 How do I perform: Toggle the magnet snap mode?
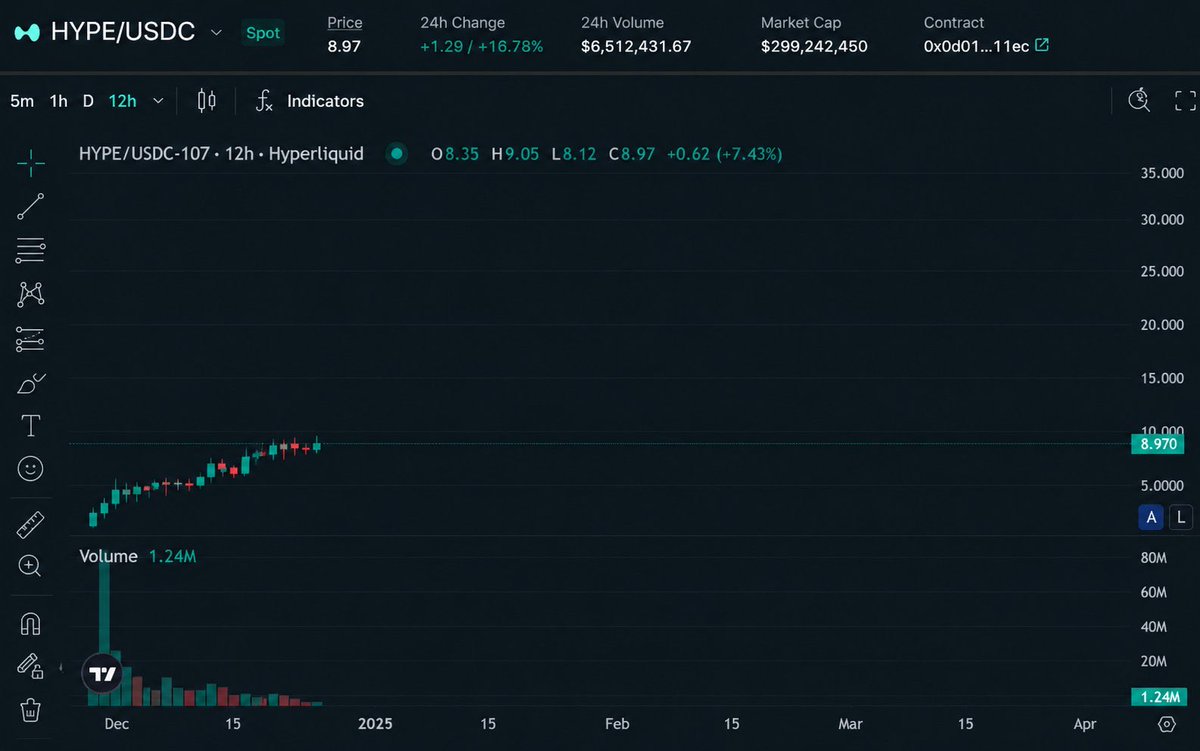30,624
